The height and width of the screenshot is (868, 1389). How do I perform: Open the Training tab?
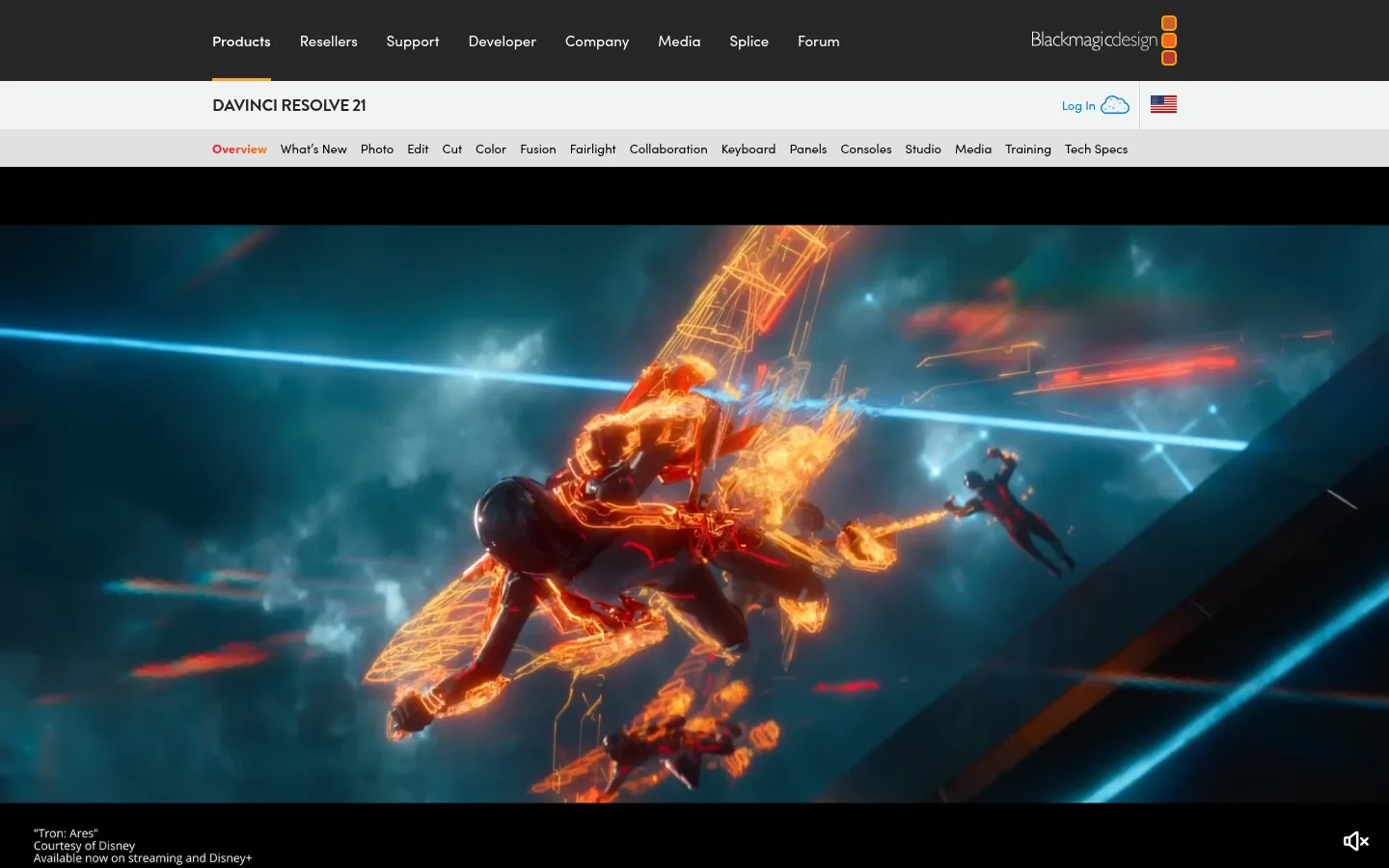(x=1028, y=149)
